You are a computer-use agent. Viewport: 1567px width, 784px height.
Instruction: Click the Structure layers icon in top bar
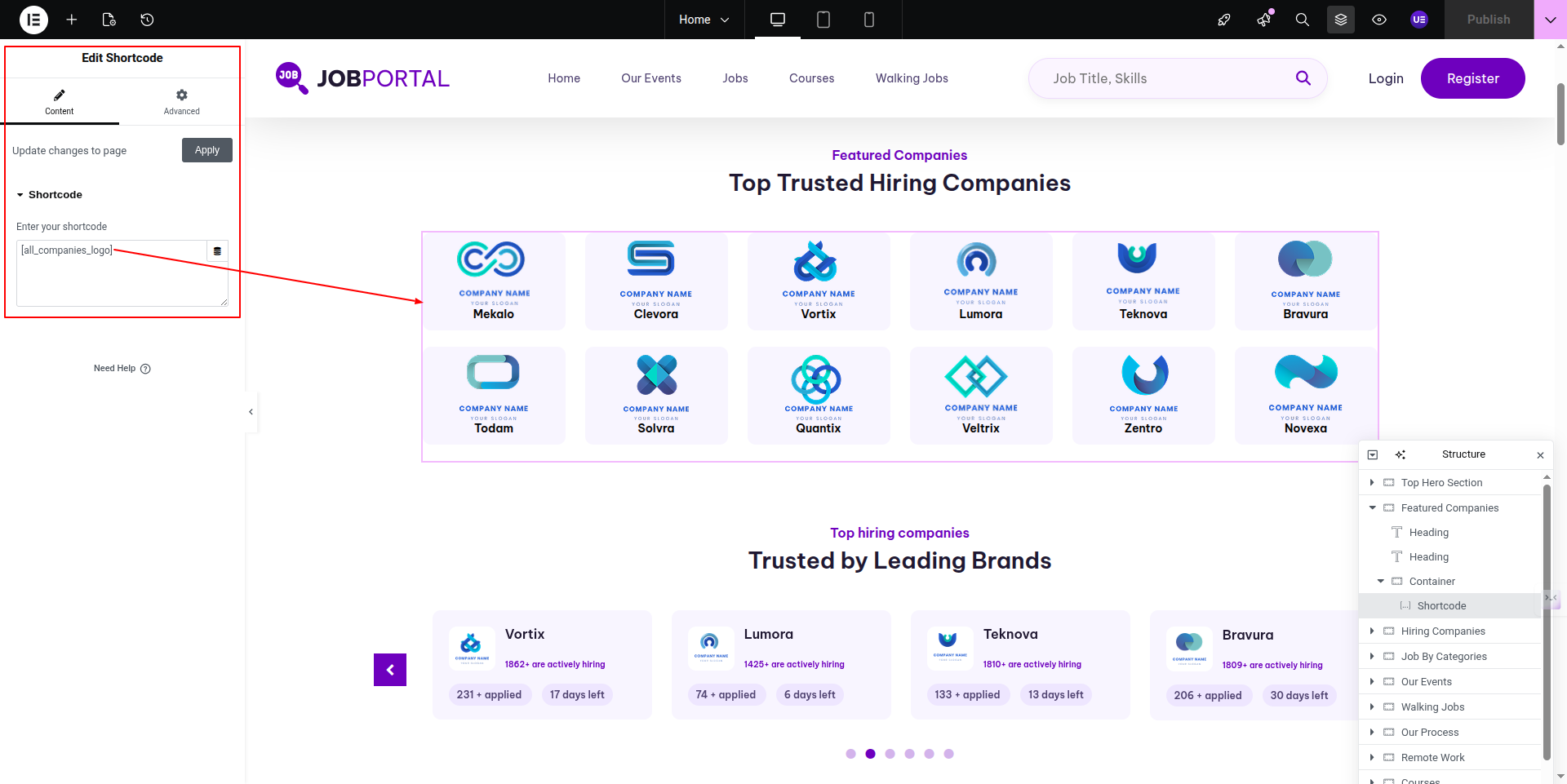pos(1340,20)
